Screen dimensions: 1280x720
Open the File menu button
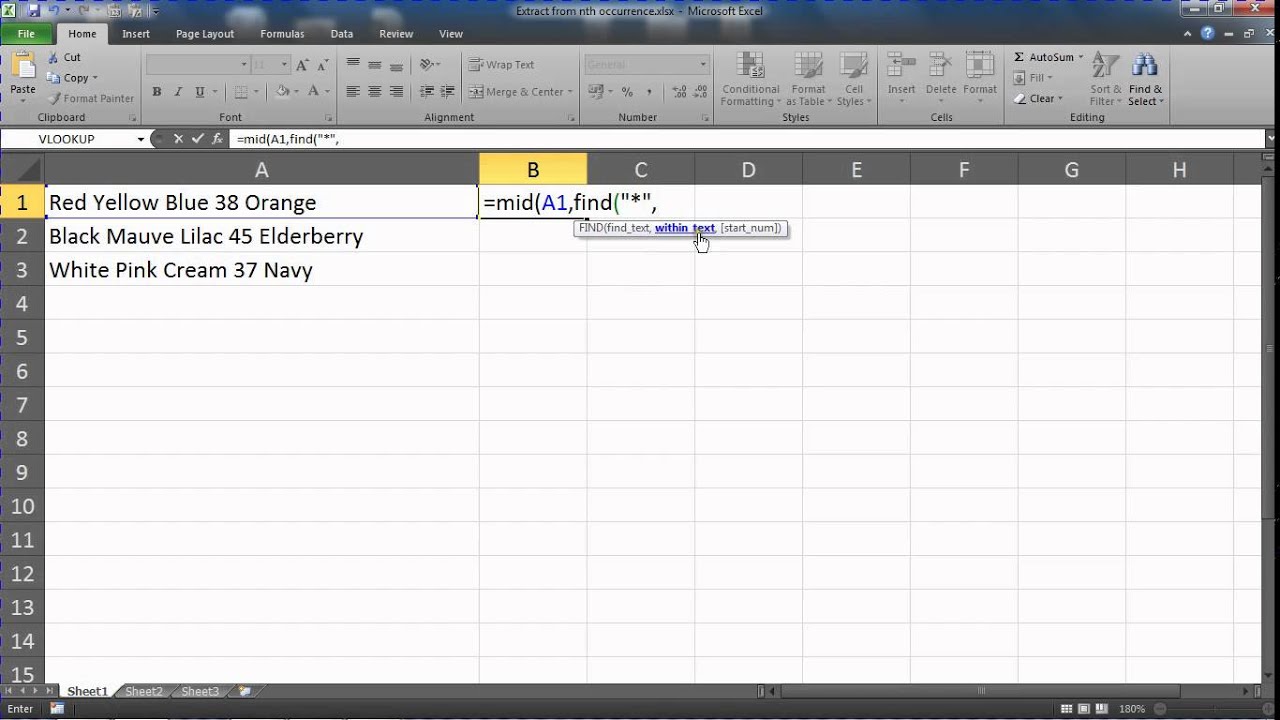[26, 34]
